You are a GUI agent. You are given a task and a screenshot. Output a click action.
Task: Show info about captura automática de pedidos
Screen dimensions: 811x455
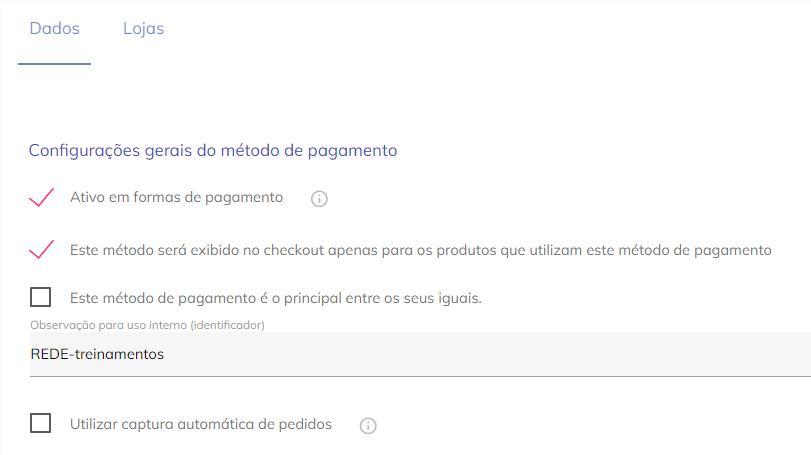point(368,426)
